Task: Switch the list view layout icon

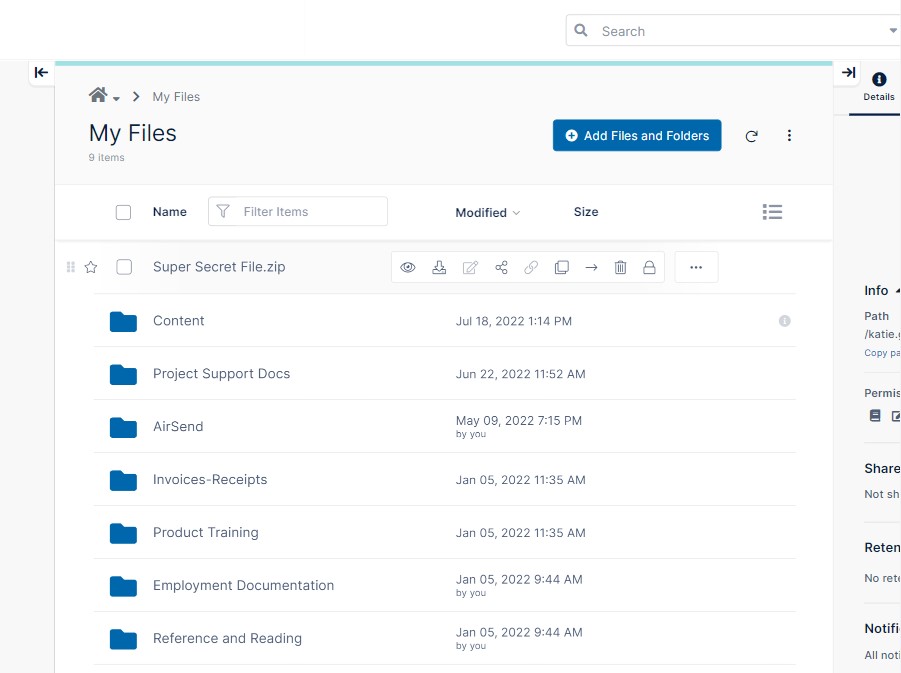Action: (772, 212)
